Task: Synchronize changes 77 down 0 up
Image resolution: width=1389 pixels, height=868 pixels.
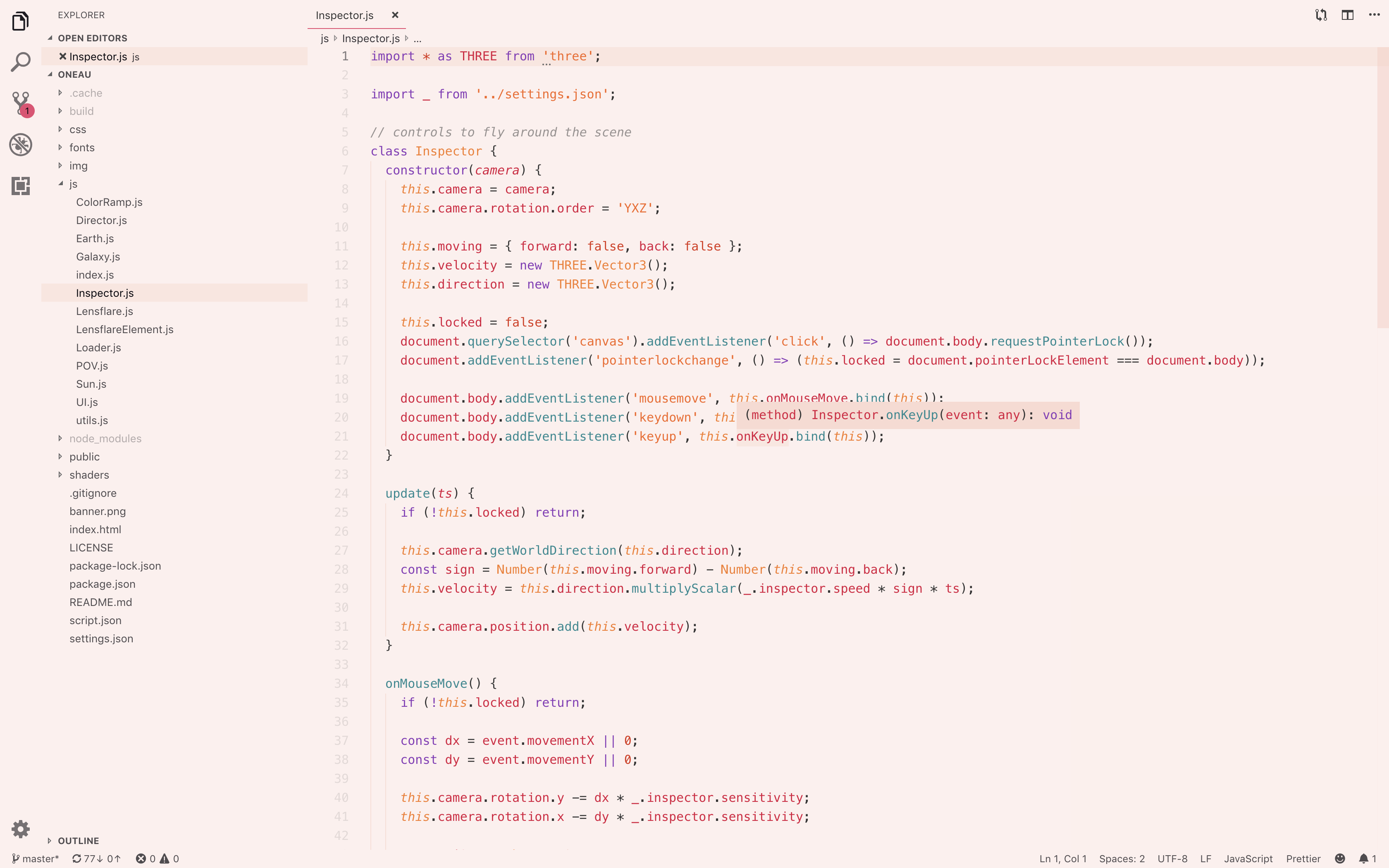Action: (x=96, y=859)
